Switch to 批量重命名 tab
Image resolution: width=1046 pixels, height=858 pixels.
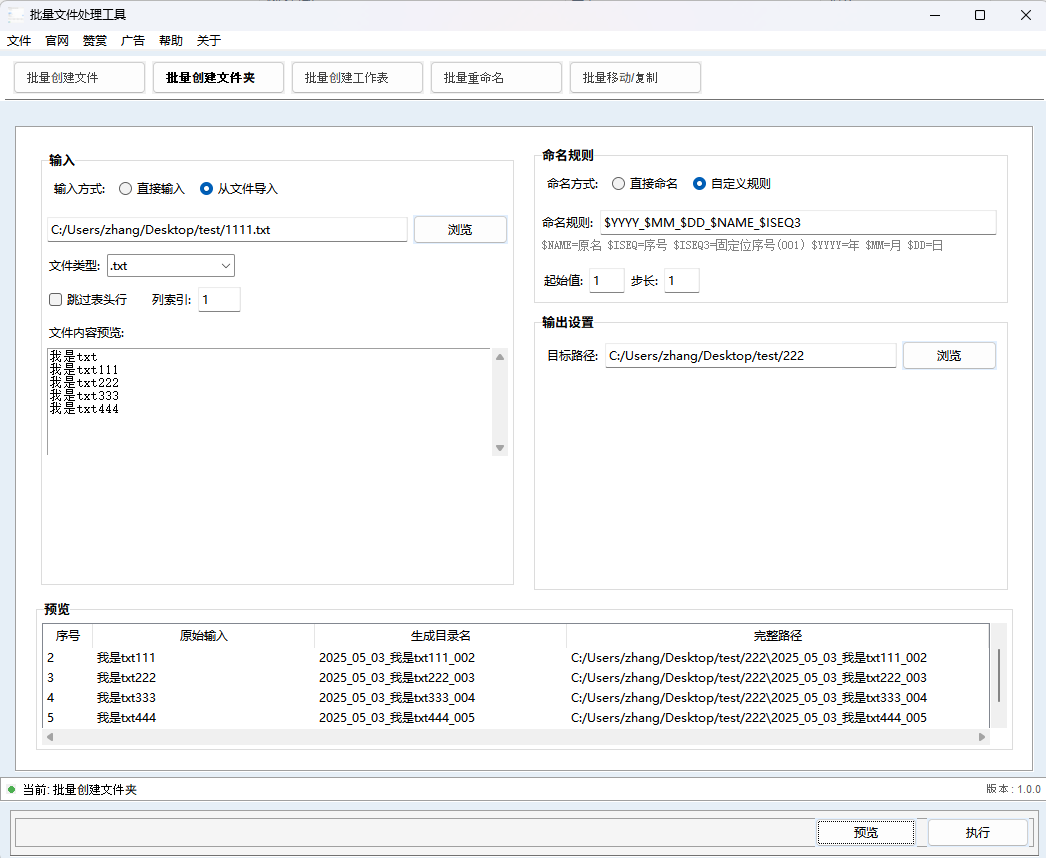click(x=496, y=78)
